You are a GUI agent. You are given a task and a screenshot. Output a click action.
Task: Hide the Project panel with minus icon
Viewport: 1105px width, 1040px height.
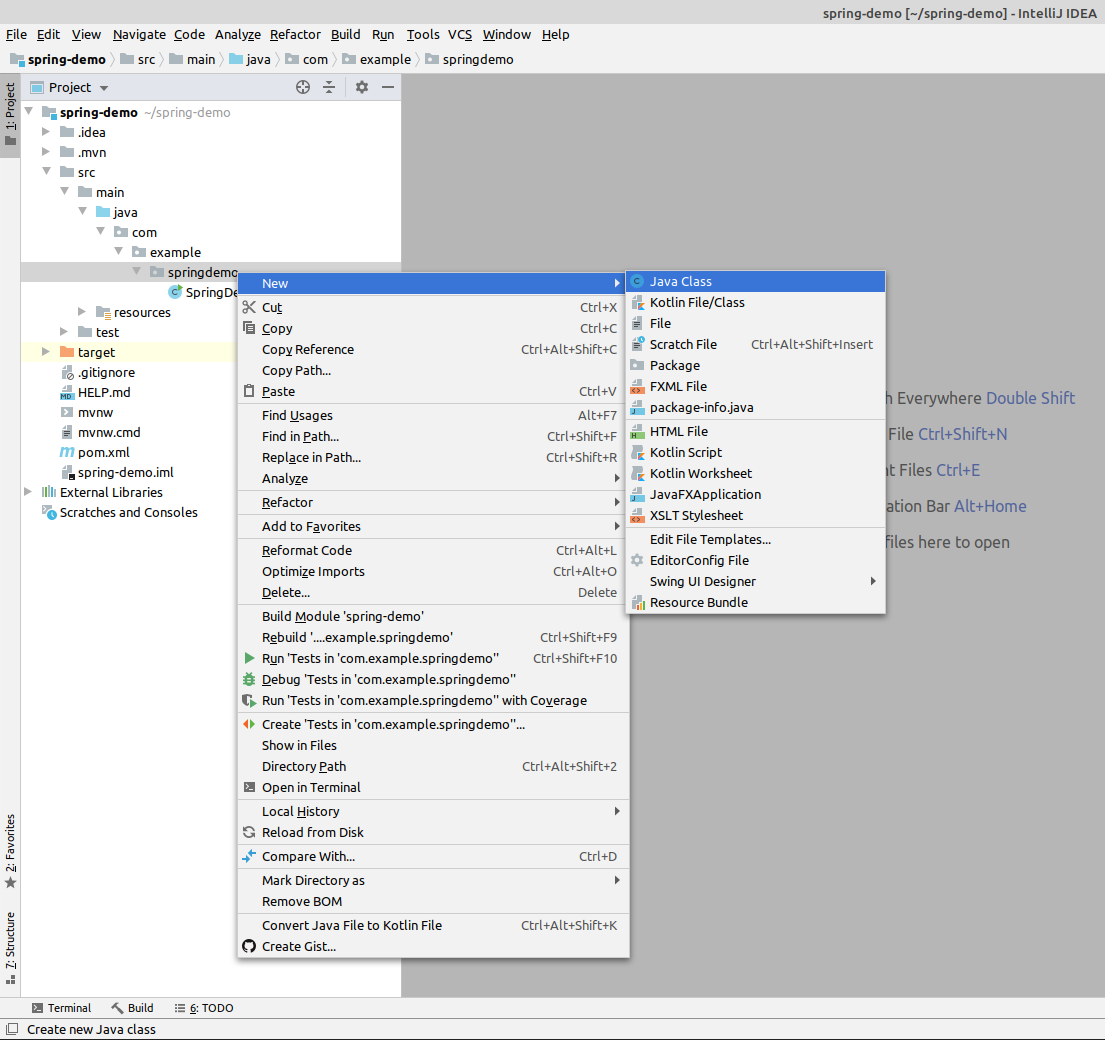tap(388, 87)
